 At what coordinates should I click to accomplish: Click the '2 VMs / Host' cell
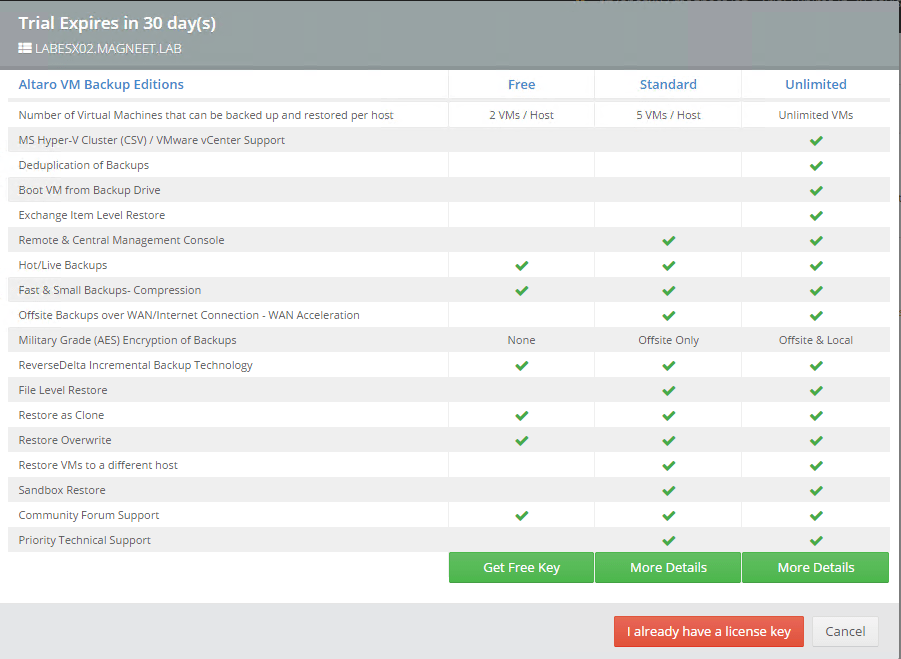coord(521,115)
